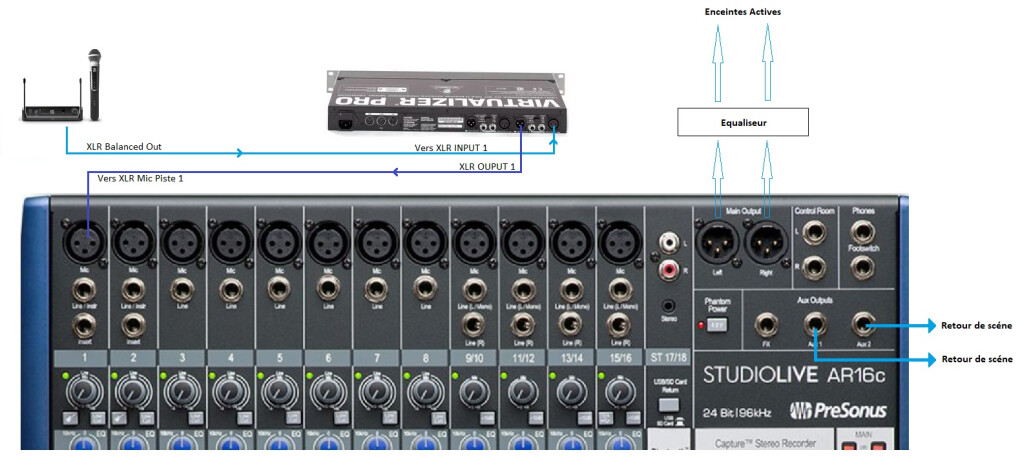Click the XLR OUPUT 1 label
Image resolution: width=1020 pixels, height=461 pixels.
tap(487, 166)
